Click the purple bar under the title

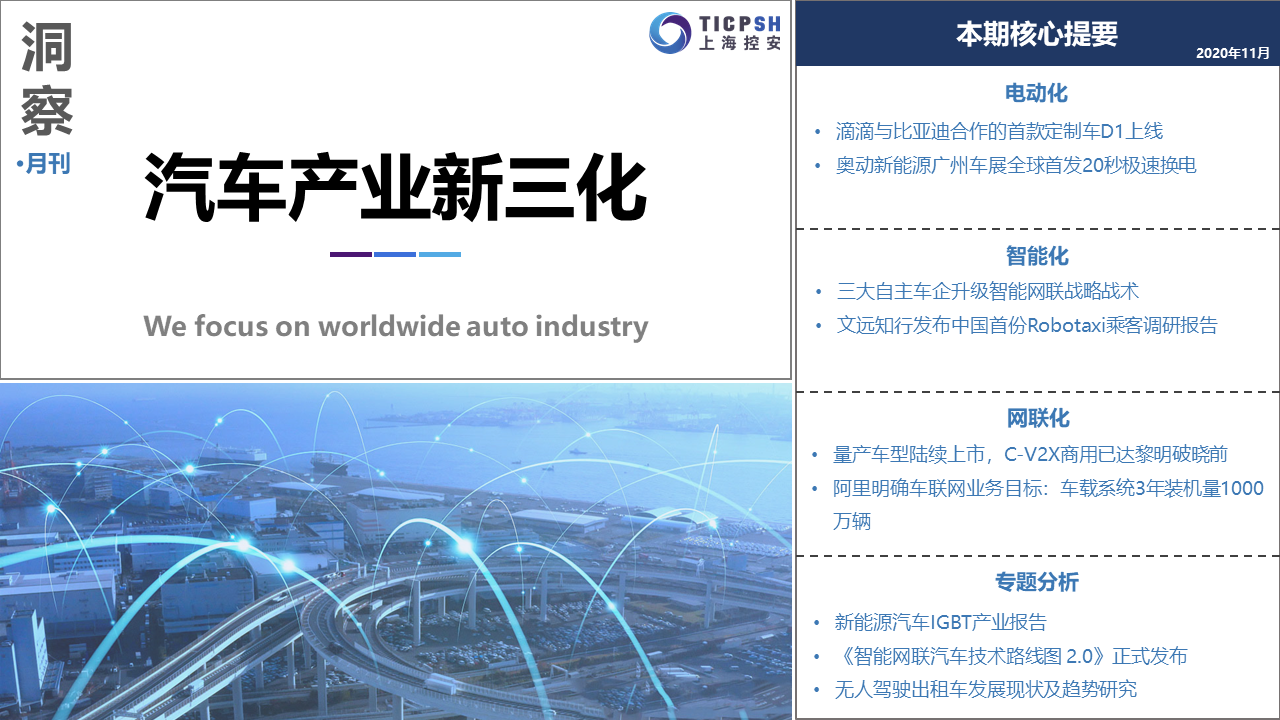[350, 254]
